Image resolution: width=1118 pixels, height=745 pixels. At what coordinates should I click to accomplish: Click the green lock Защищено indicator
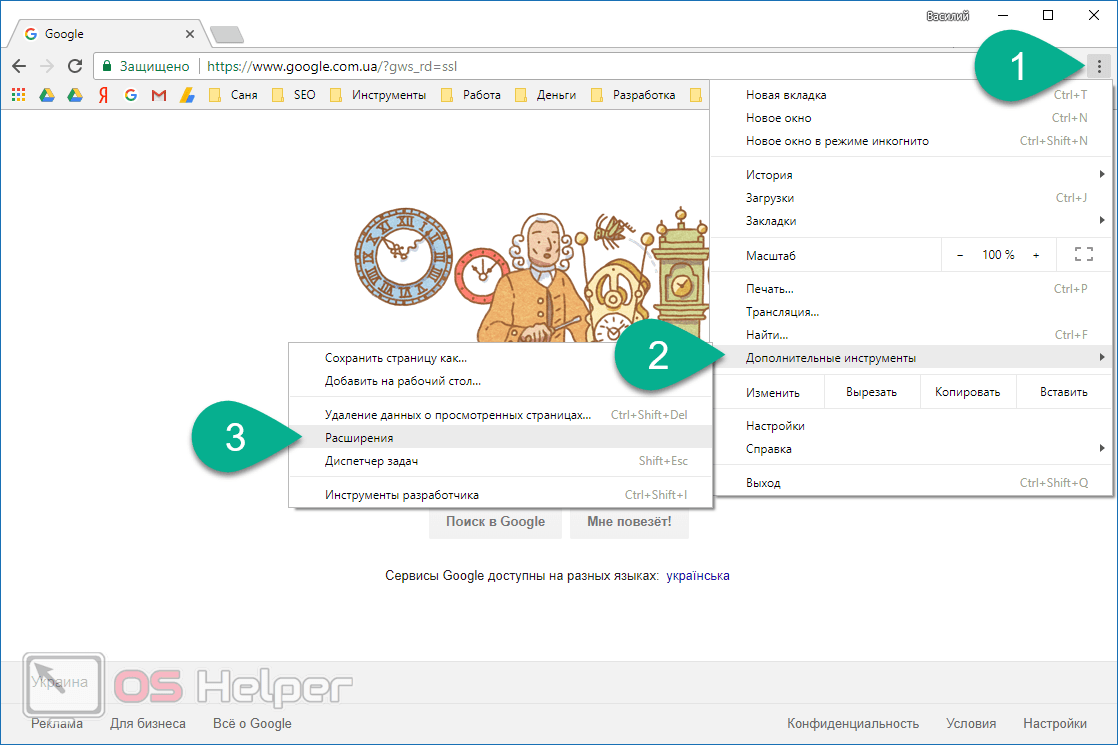pyautogui.click(x=145, y=66)
